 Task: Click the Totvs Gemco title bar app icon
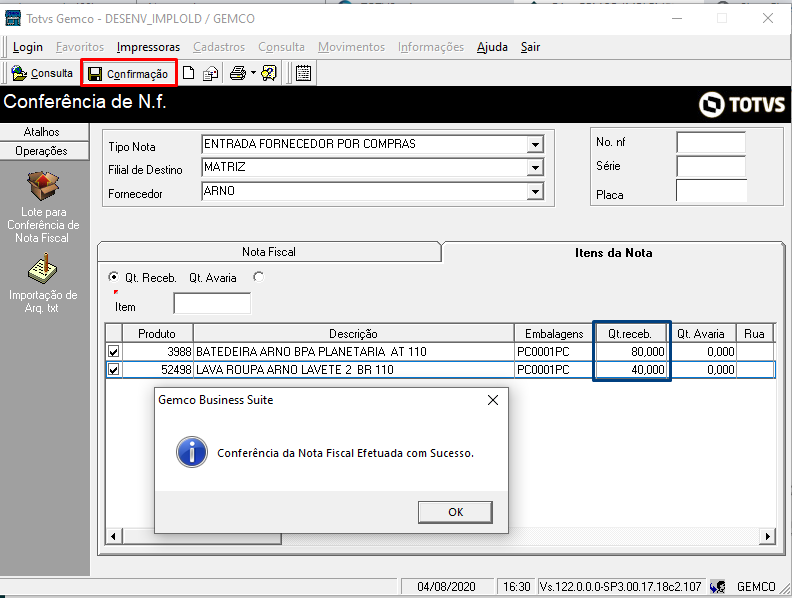13,18
